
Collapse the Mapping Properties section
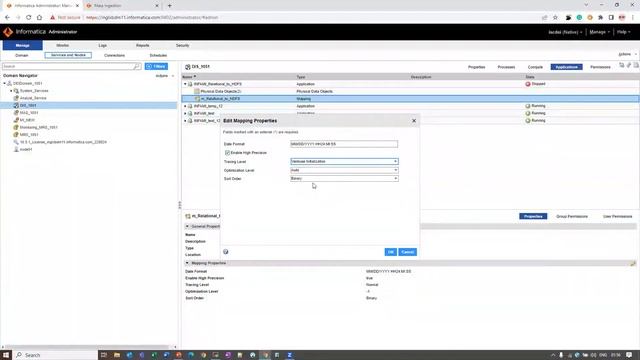coord(187,263)
